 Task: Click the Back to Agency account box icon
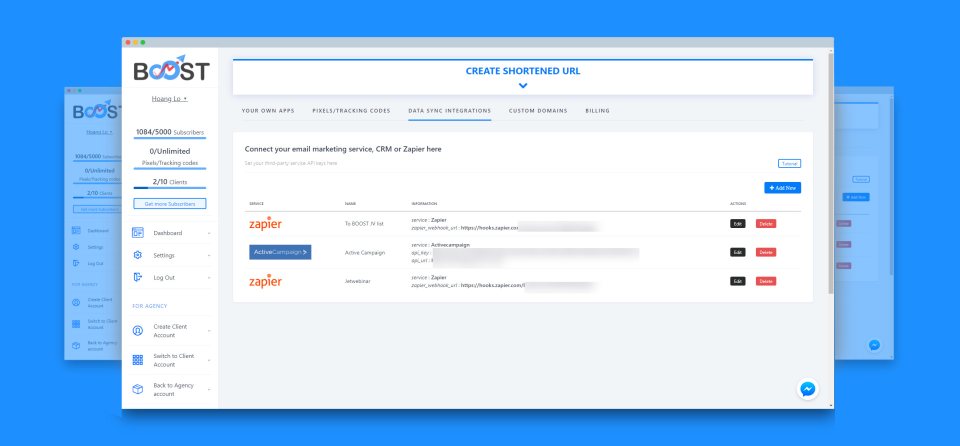(138, 390)
